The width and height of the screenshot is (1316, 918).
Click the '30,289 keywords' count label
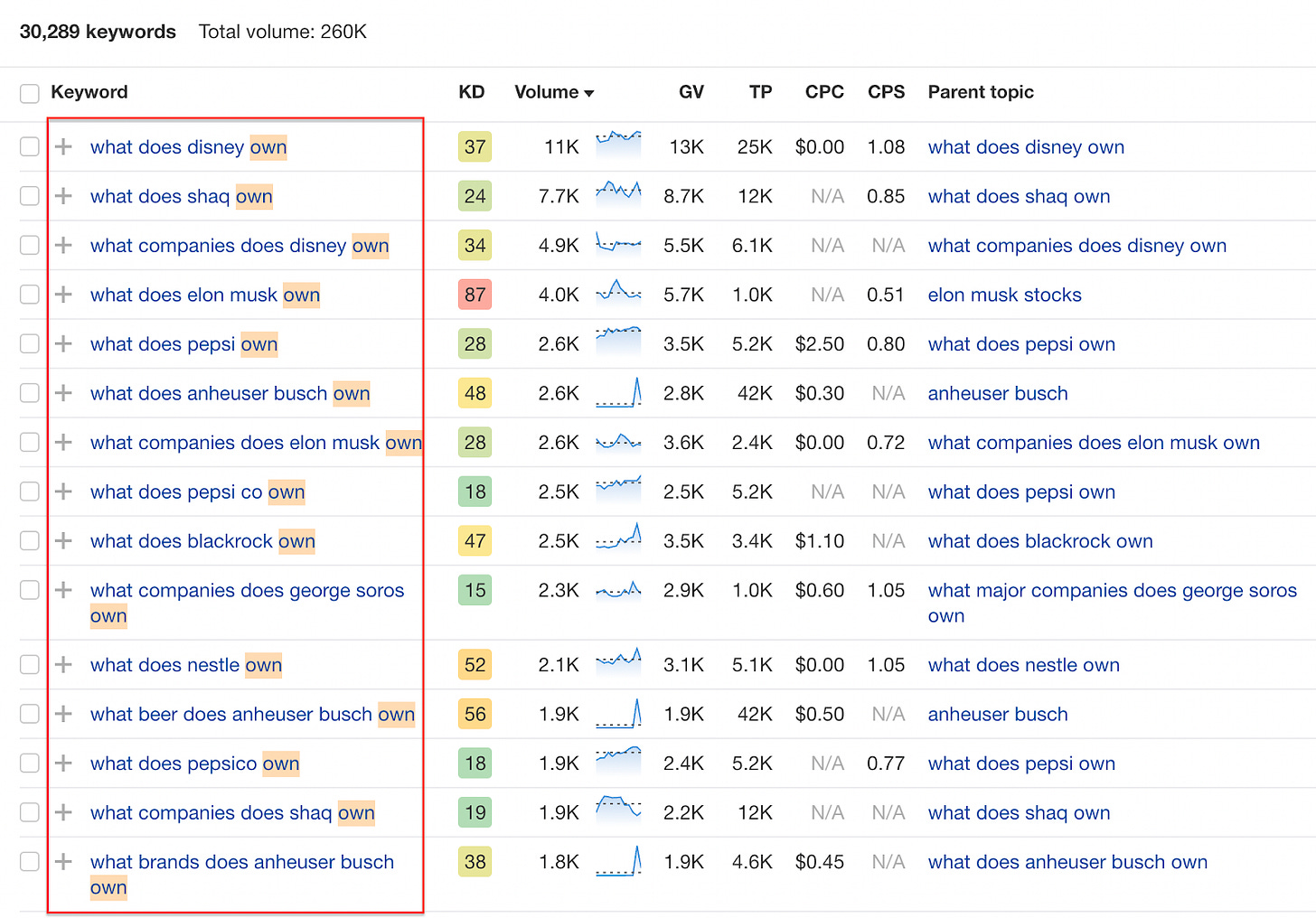click(x=98, y=32)
